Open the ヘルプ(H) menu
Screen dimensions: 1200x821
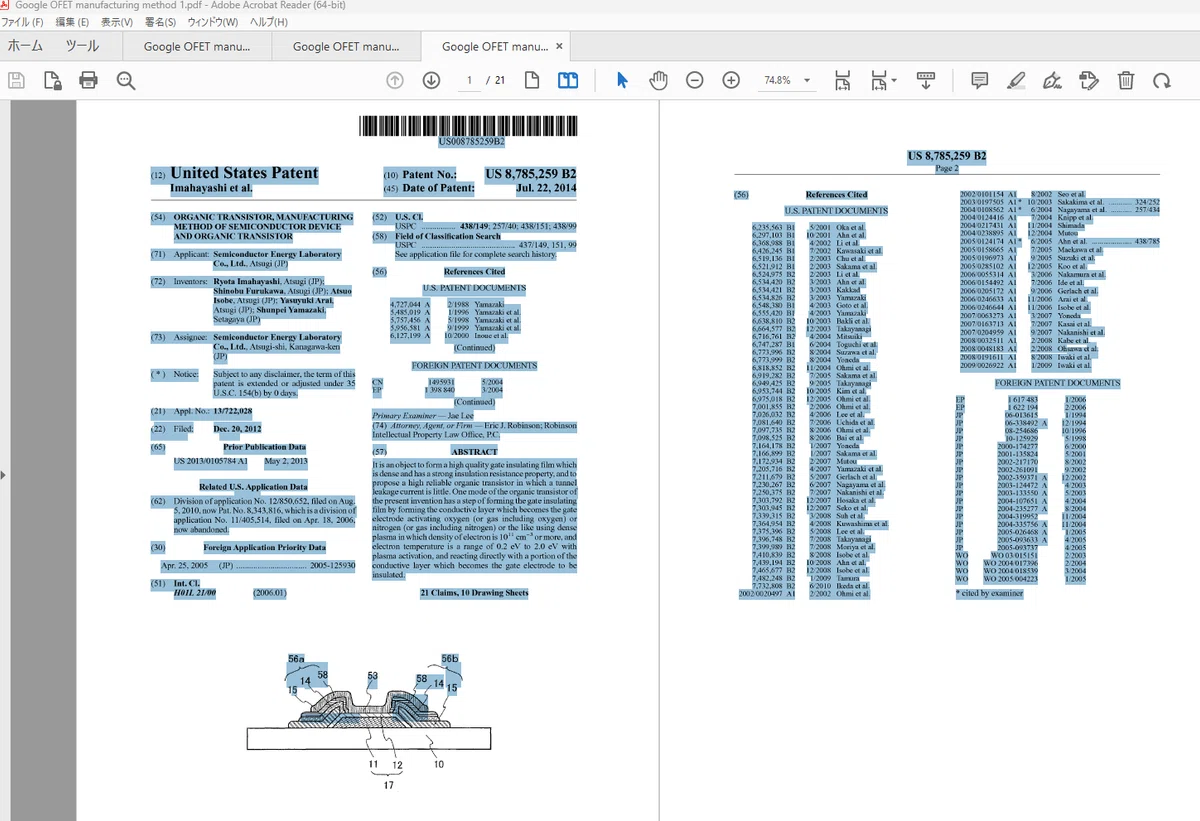pyautogui.click(x=270, y=22)
